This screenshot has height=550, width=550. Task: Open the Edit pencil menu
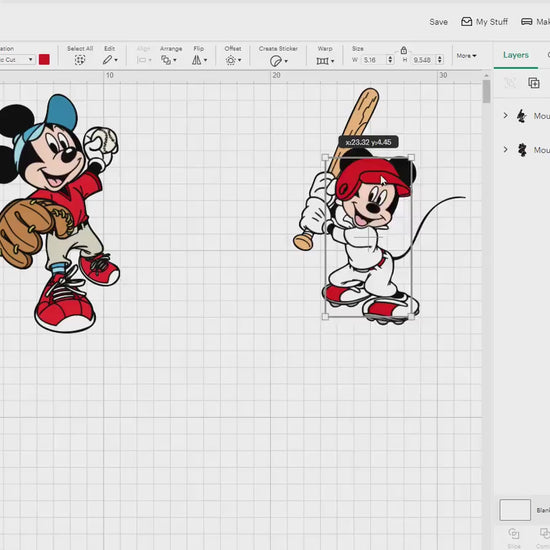[x=110, y=60]
